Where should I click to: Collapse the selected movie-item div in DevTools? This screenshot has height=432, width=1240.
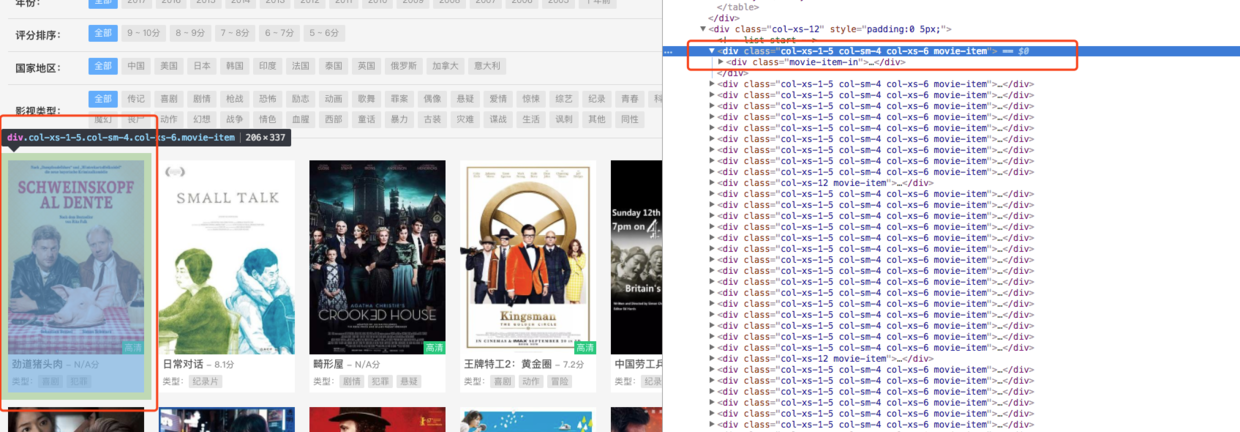pos(712,51)
